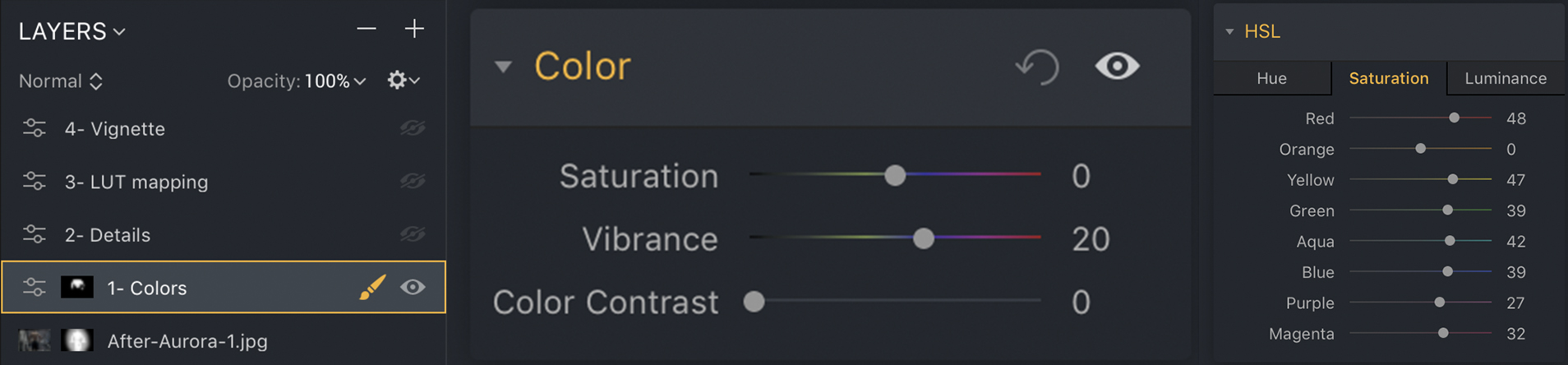Open the Opacity 100% dropdown
1568x365 pixels.
pyautogui.click(x=335, y=81)
